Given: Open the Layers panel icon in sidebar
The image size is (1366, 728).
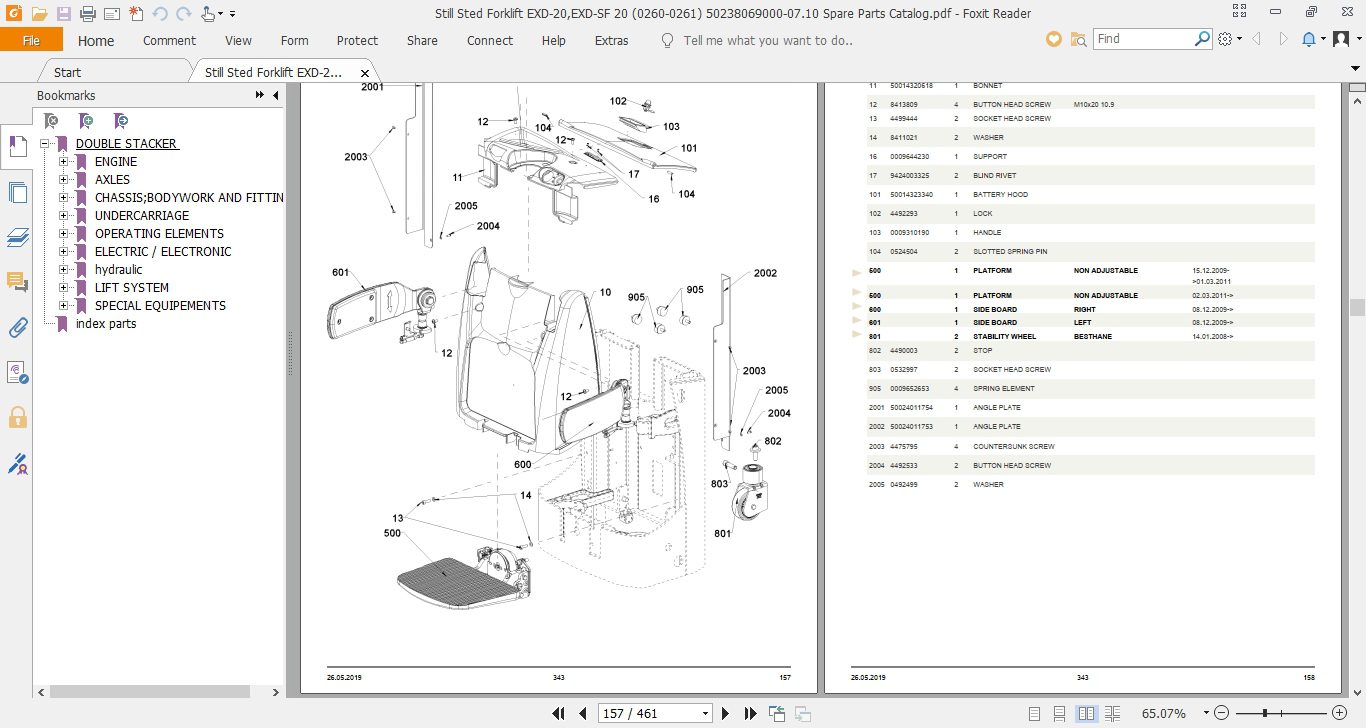Looking at the screenshot, I should pyautogui.click(x=16, y=237).
